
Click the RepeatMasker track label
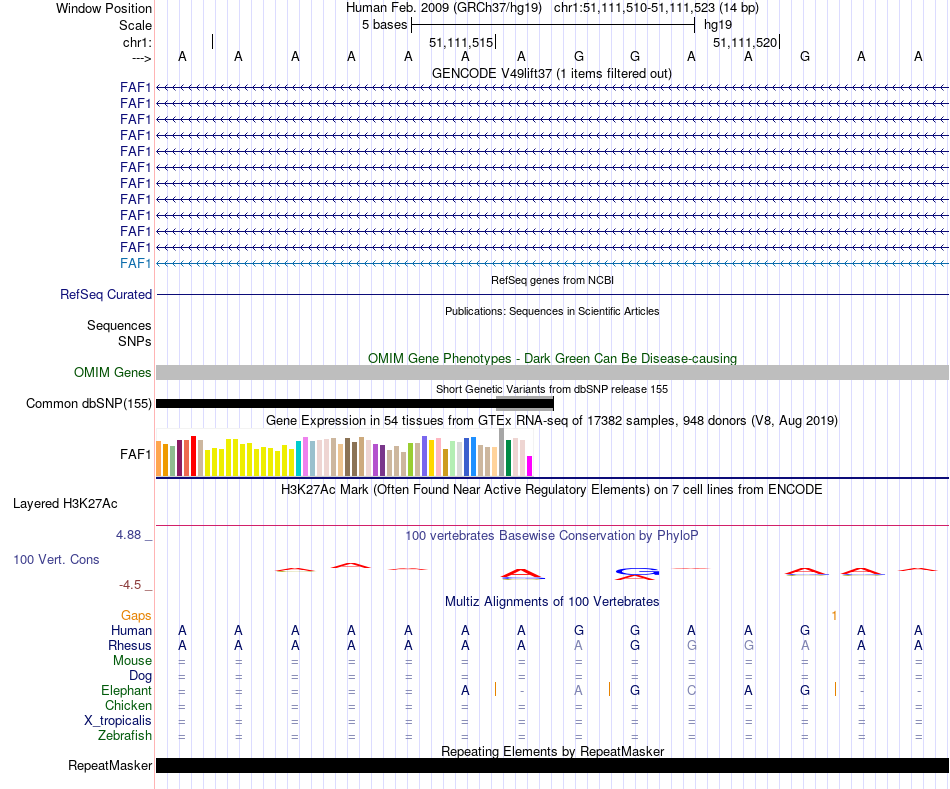click(x=110, y=765)
